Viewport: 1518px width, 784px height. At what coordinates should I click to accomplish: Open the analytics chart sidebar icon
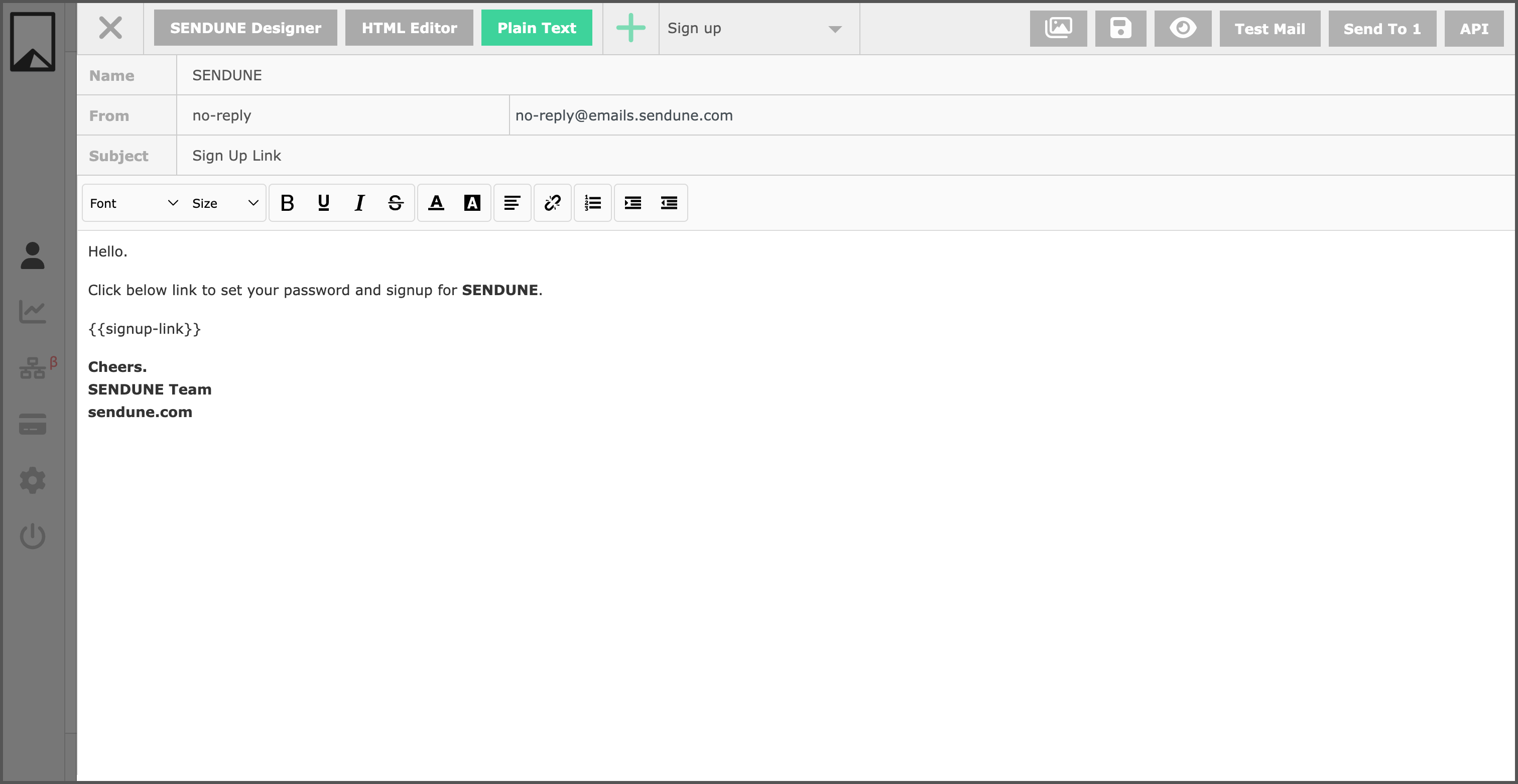33,312
